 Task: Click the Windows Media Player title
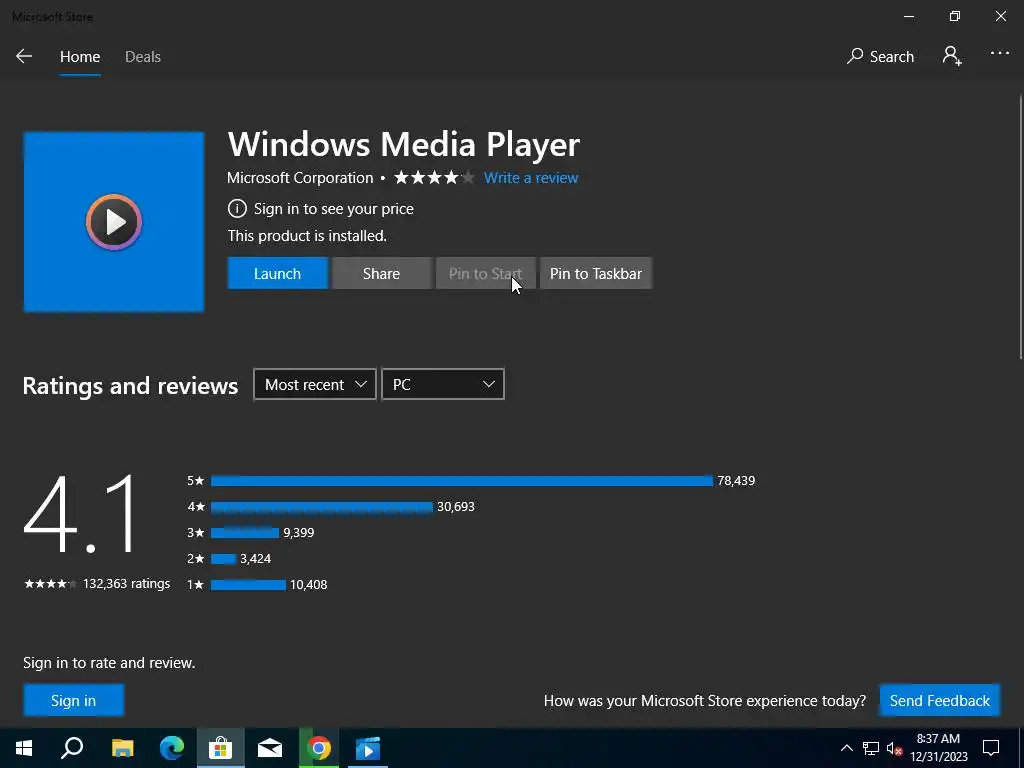404,144
